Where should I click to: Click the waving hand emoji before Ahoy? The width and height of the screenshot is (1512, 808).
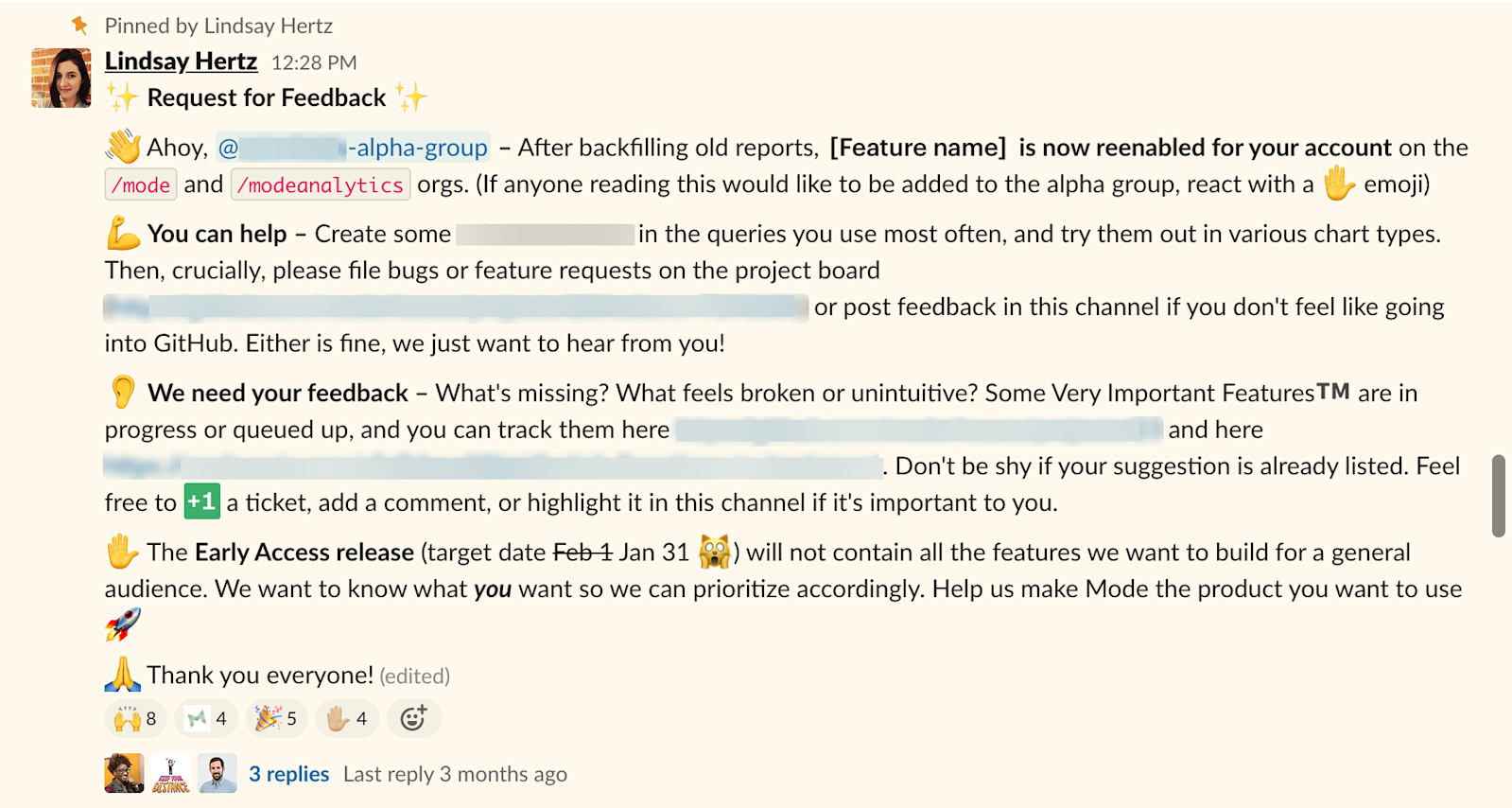tap(123, 148)
